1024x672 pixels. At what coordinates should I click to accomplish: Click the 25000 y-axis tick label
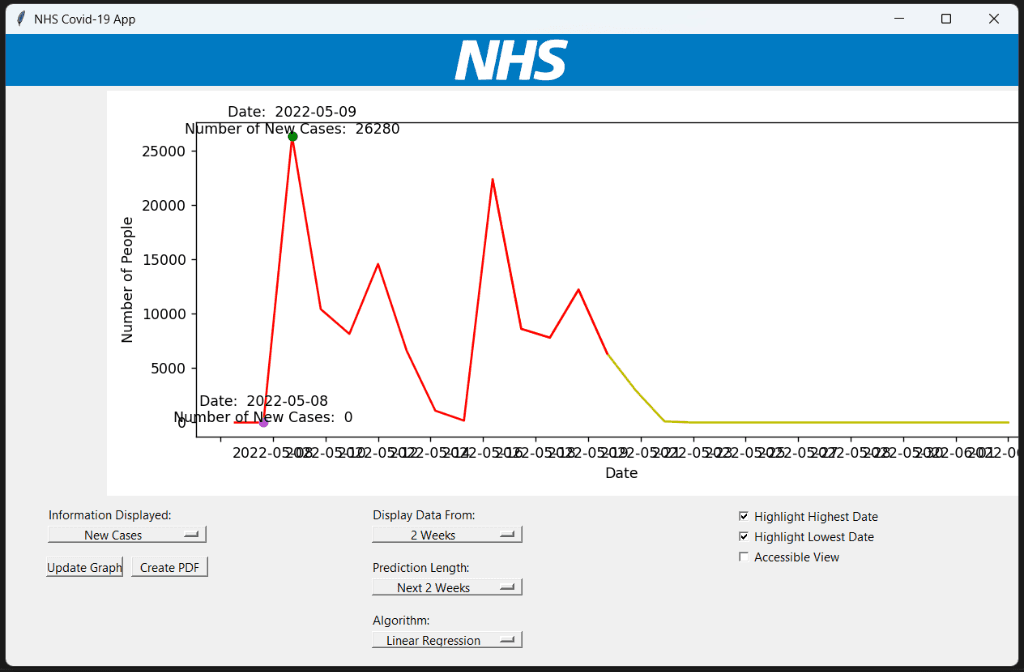click(163, 152)
